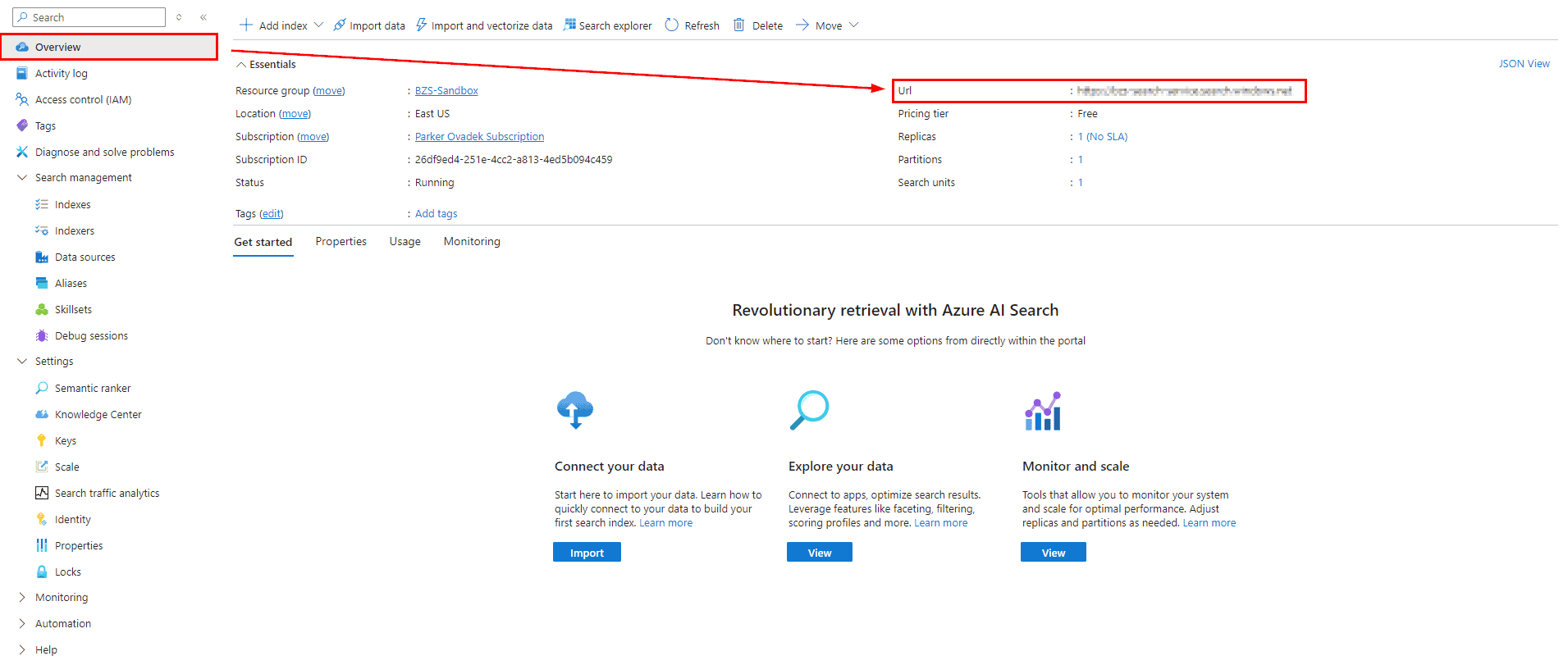Click the Import button
1568x665 pixels.
point(587,553)
